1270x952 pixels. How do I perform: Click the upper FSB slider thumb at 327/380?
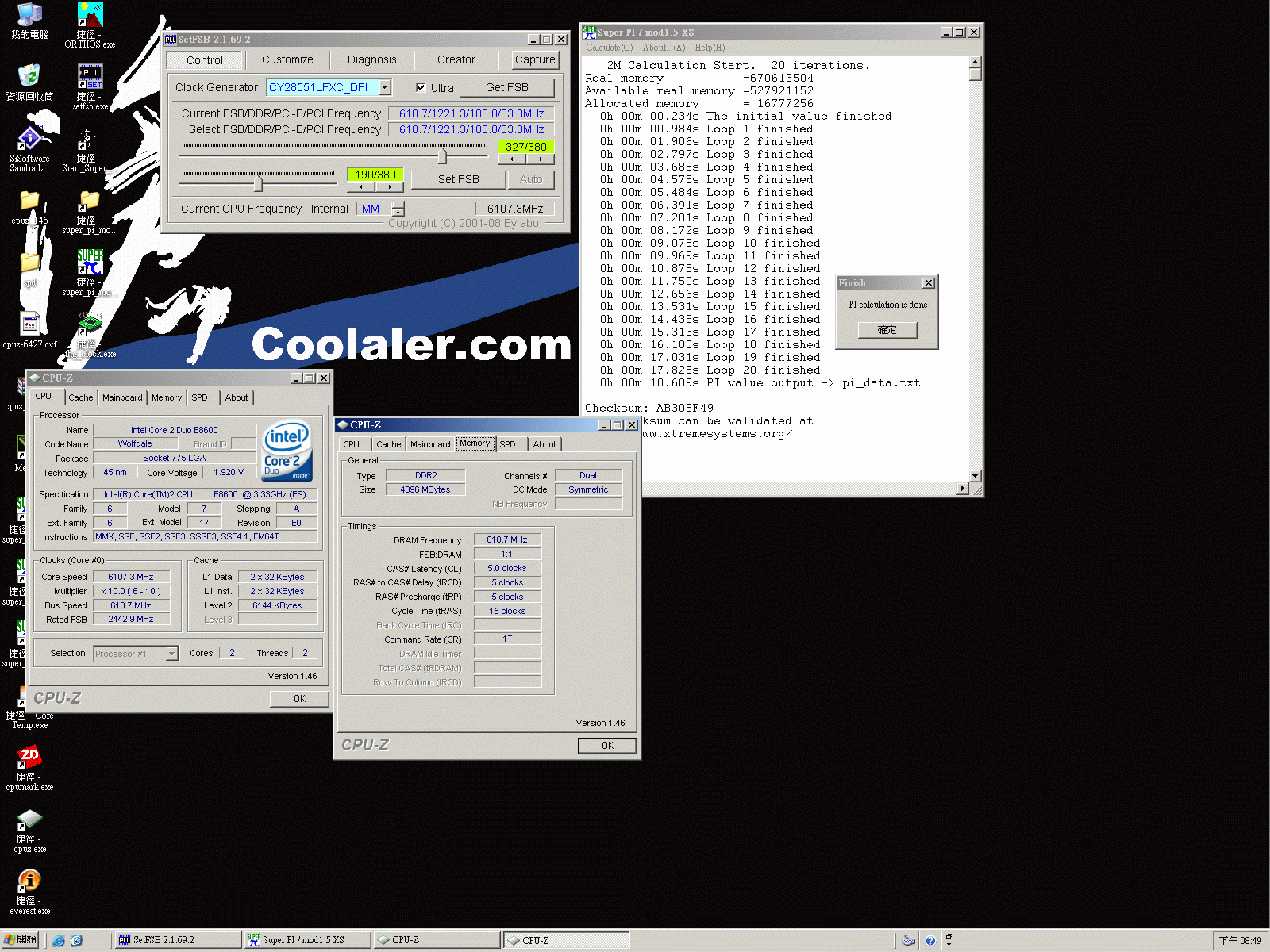pos(443,155)
